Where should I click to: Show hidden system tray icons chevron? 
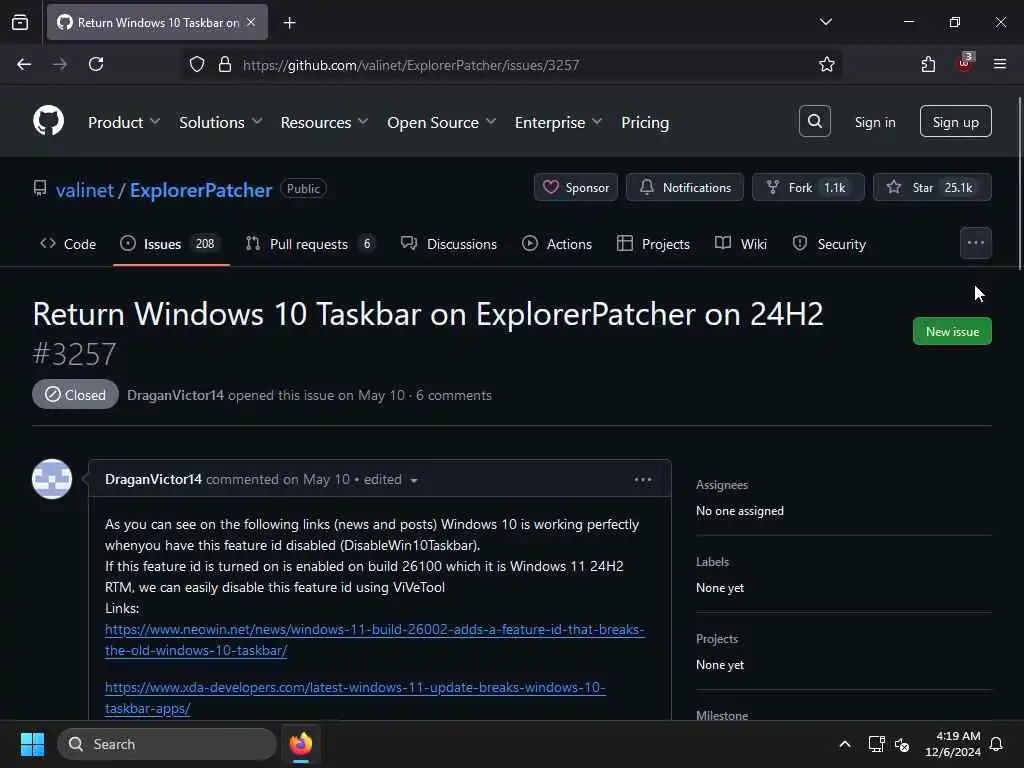pyautogui.click(x=844, y=744)
